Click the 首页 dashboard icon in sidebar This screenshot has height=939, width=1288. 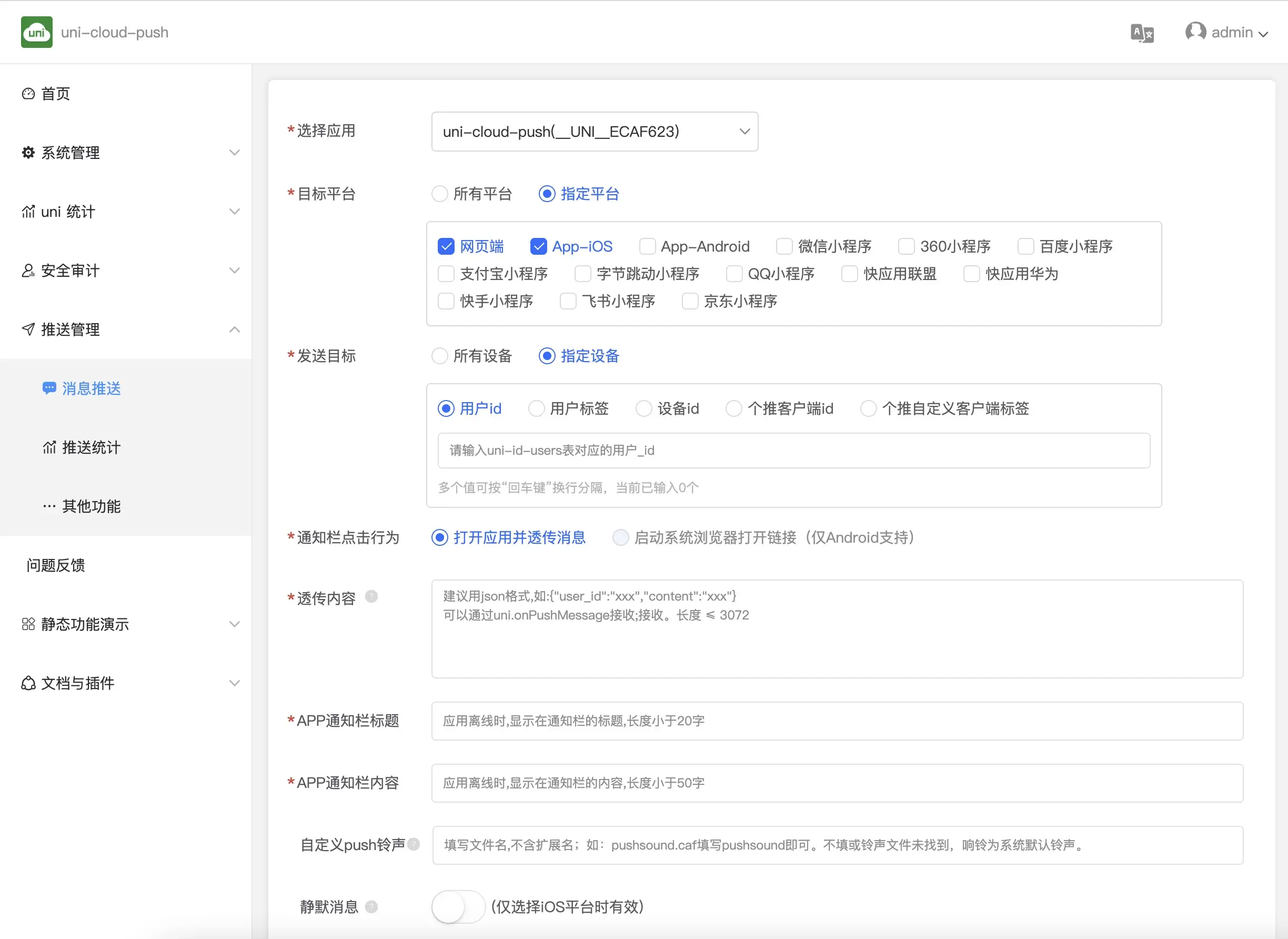point(28,94)
